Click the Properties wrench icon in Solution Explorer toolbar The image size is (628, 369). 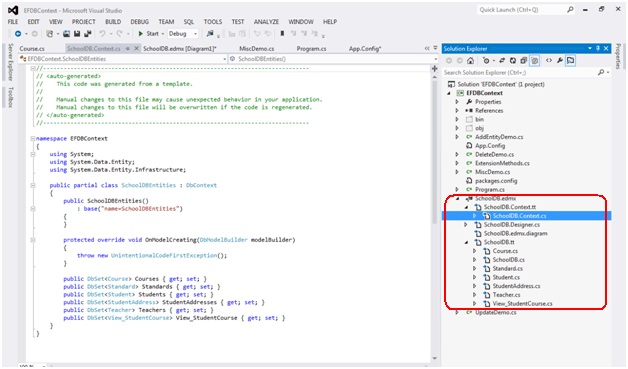[x=560, y=60]
